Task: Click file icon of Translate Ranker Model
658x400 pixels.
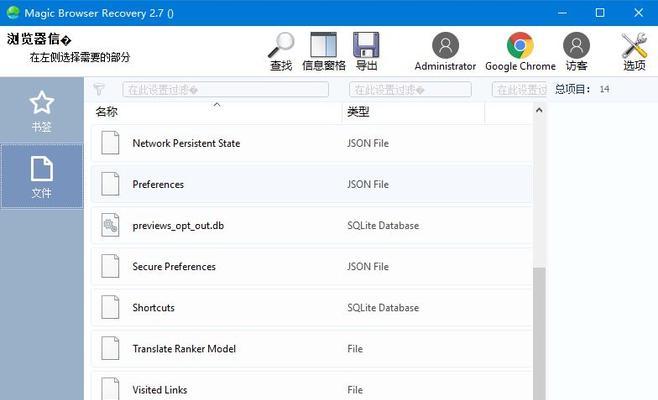Action: (110, 349)
